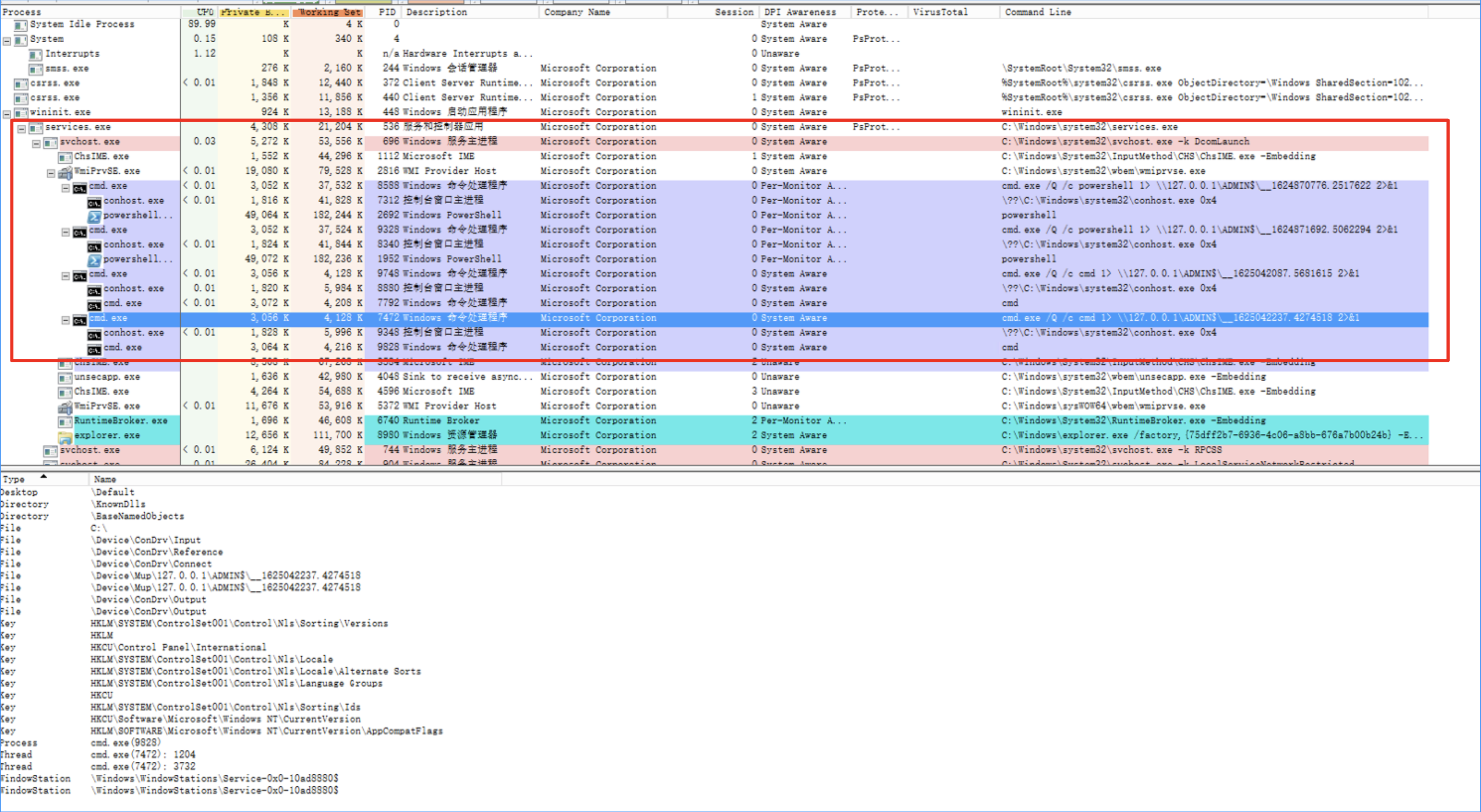Image resolution: width=1481 pixels, height=812 pixels.
Task: Click the Command Line column header
Action: [1037, 12]
